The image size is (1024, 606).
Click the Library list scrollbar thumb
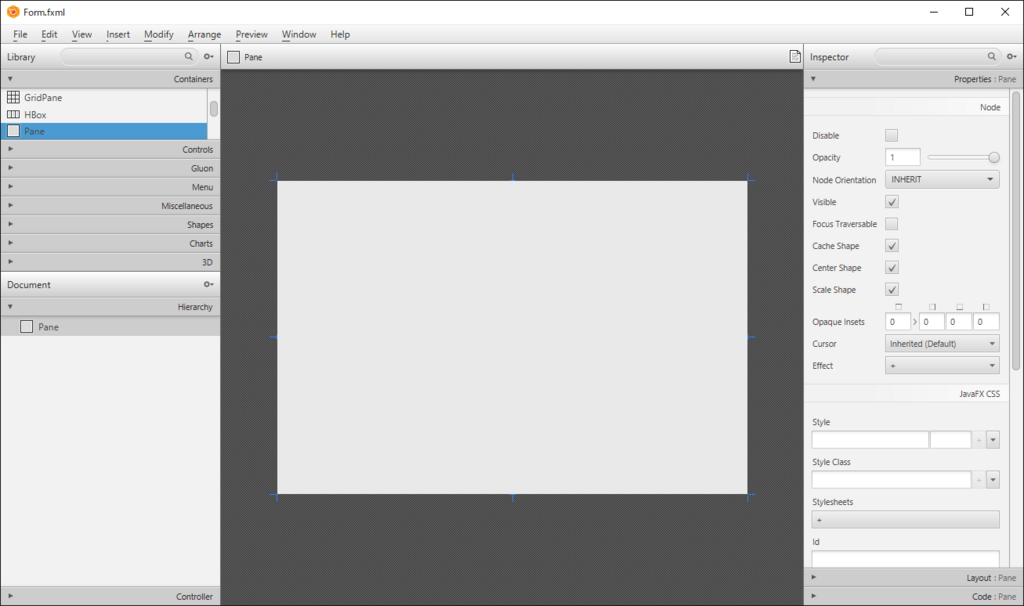[x=214, y=109]
